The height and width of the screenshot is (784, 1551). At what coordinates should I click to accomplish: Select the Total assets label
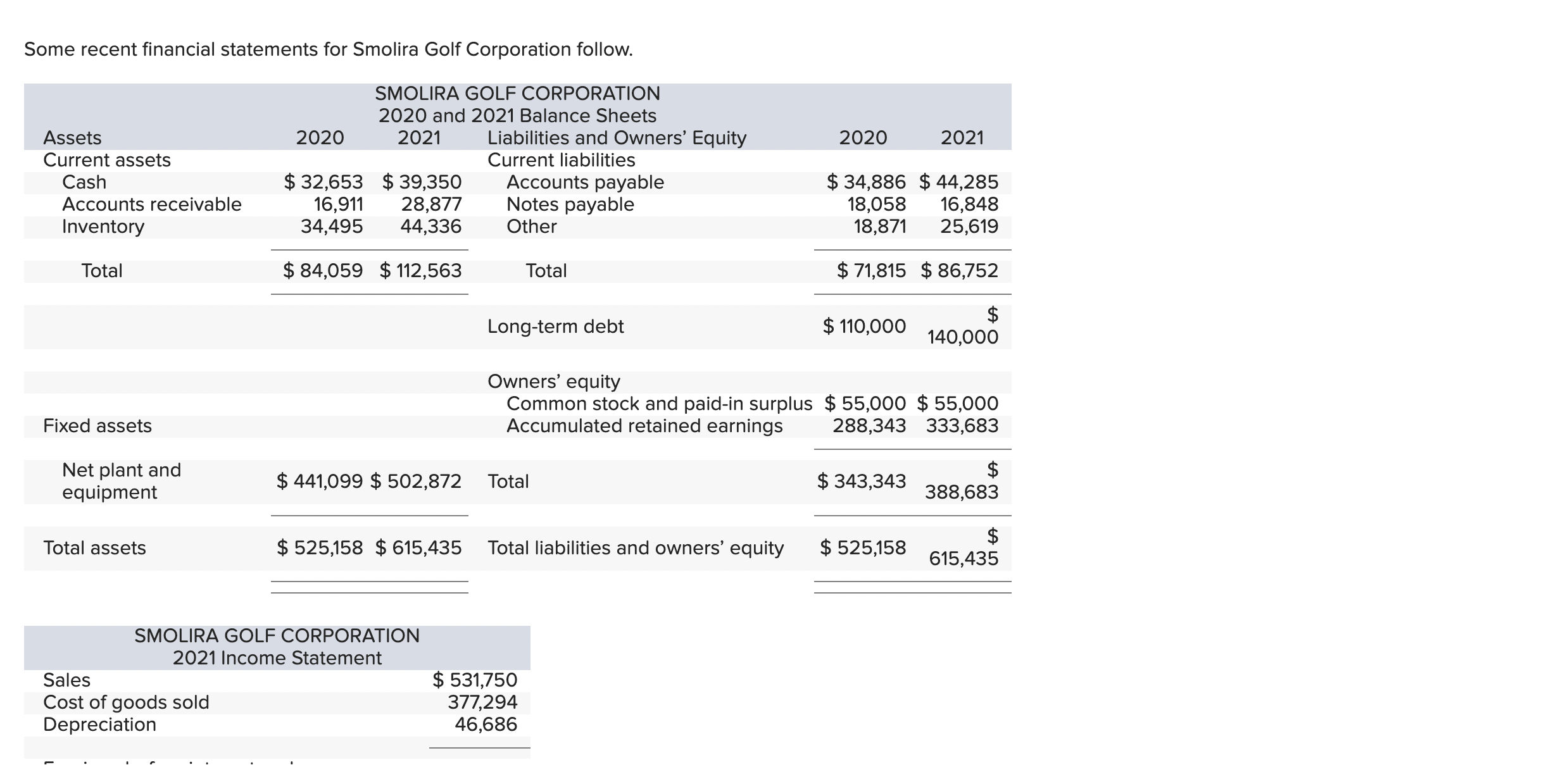[x=94, y=548]
